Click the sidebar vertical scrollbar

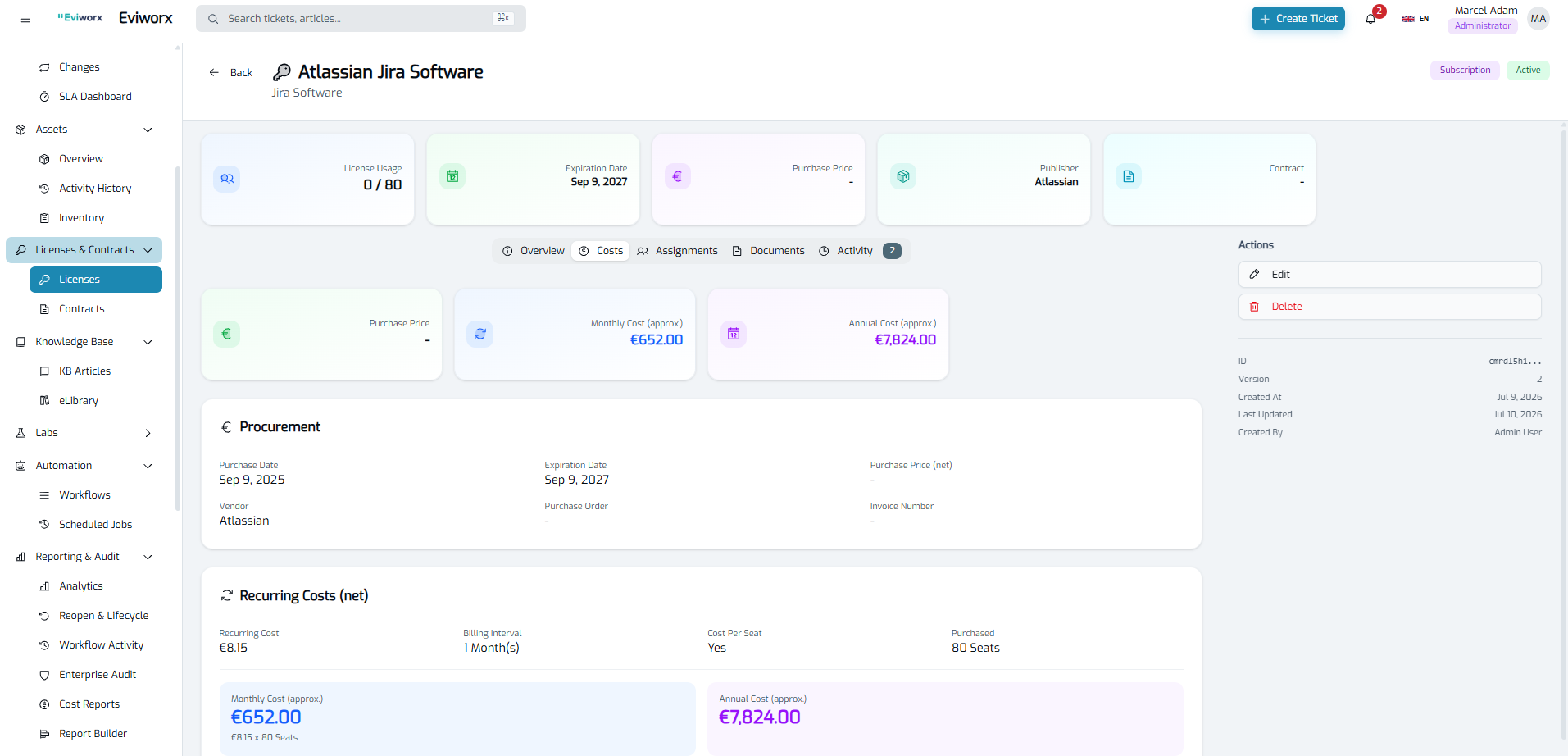[x=178, y=338]
